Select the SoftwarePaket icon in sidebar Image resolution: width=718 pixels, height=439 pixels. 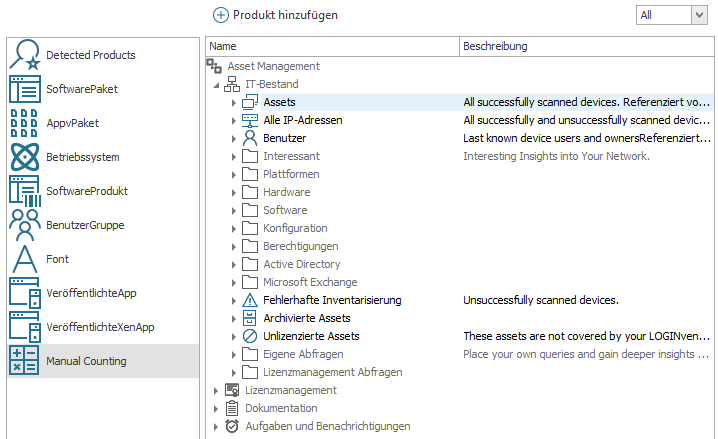[25, 89]
